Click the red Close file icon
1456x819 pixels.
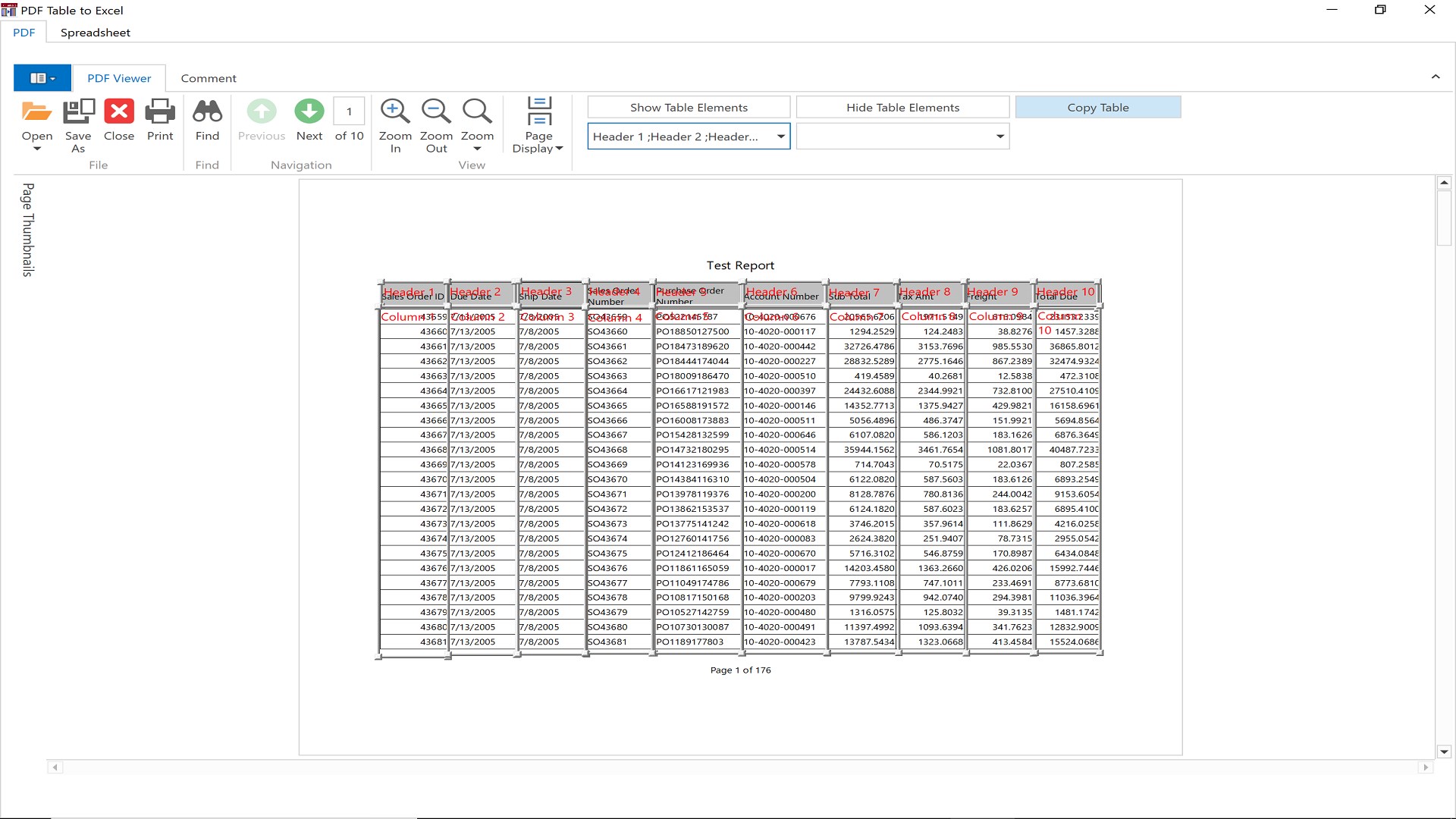point(119,112)
